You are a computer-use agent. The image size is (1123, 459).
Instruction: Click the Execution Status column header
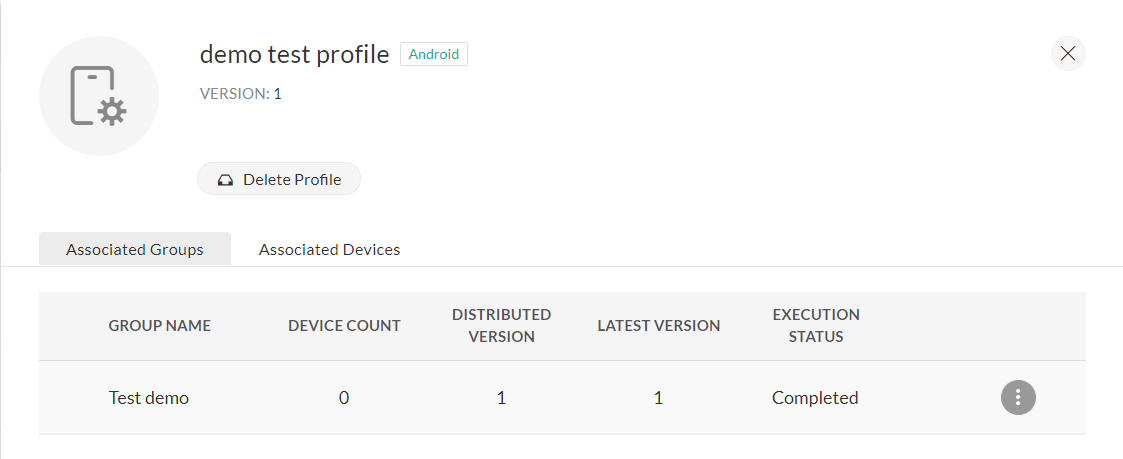(815, 325)
